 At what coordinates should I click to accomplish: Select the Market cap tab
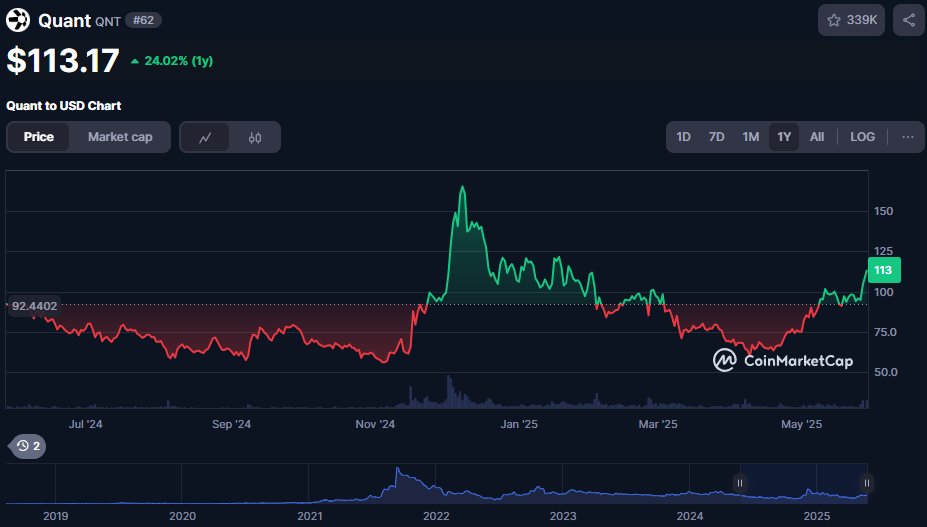tap(120, 137)
